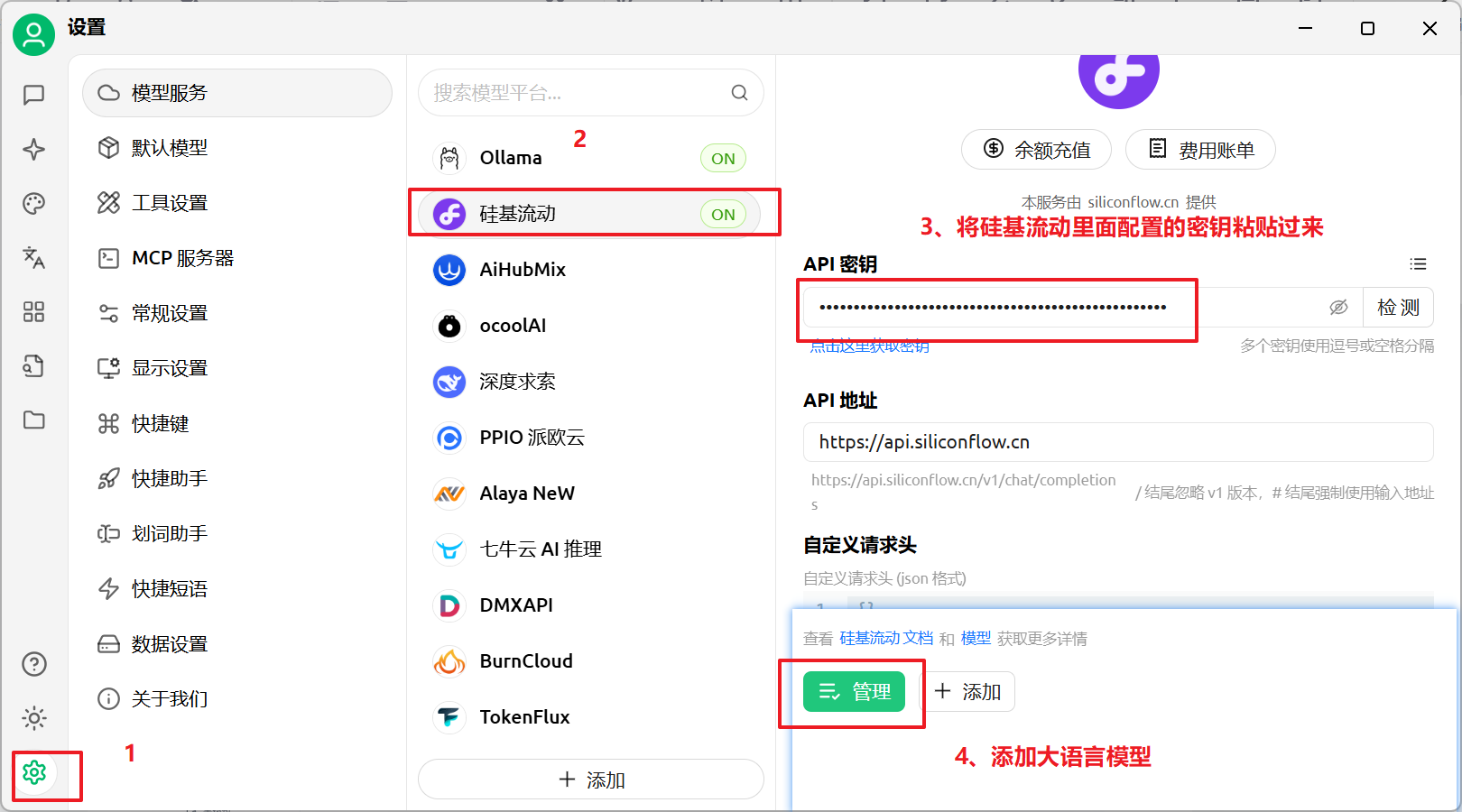Image resolution: width=1462 pixels, height=812 pixels.
Task: Open the sparkle agents sidebar icon
Action: coord(33,149)
